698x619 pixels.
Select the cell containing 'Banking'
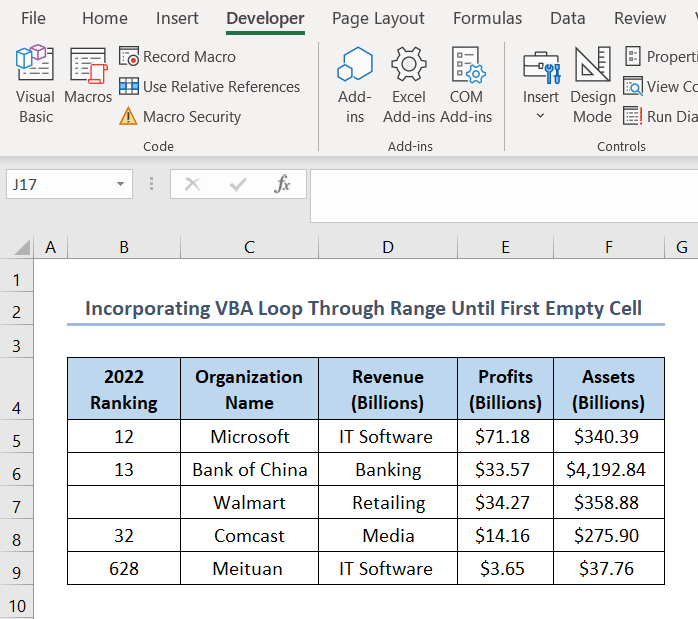(388, 469)
